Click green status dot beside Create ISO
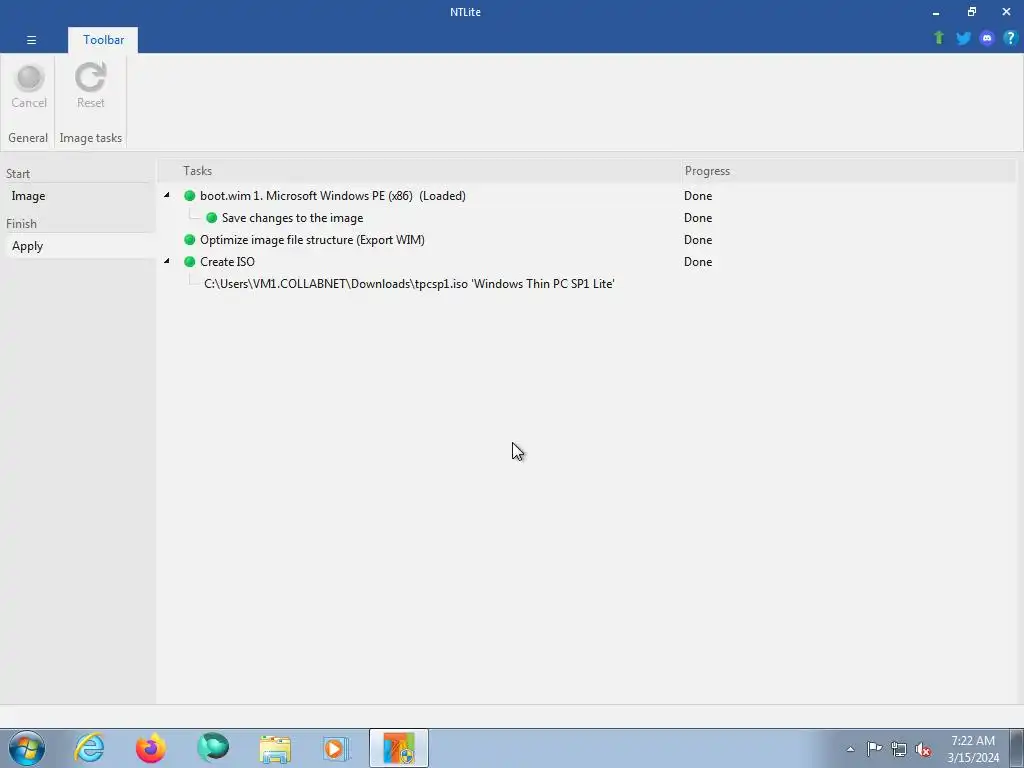1024x768 pixels. pos(190,262)
